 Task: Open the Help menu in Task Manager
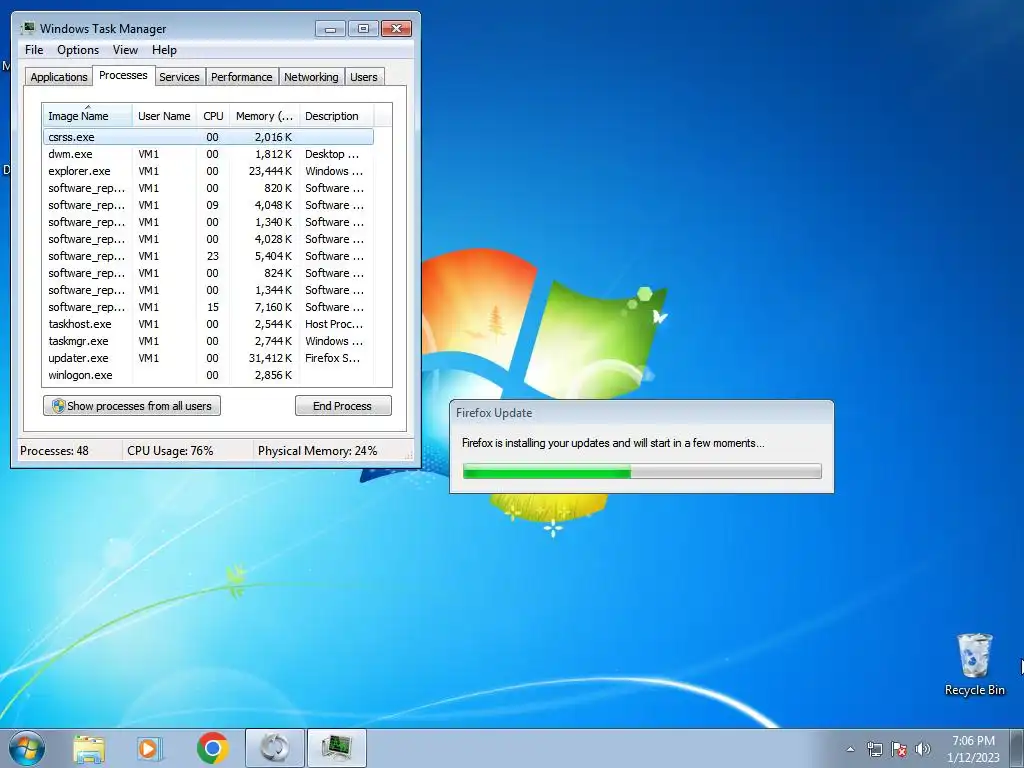click(x=164, y=50)
